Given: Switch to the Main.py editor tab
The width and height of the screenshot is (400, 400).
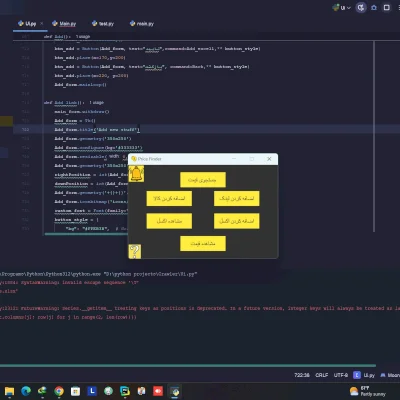Looking at the screenshot, I should point(64,24).
